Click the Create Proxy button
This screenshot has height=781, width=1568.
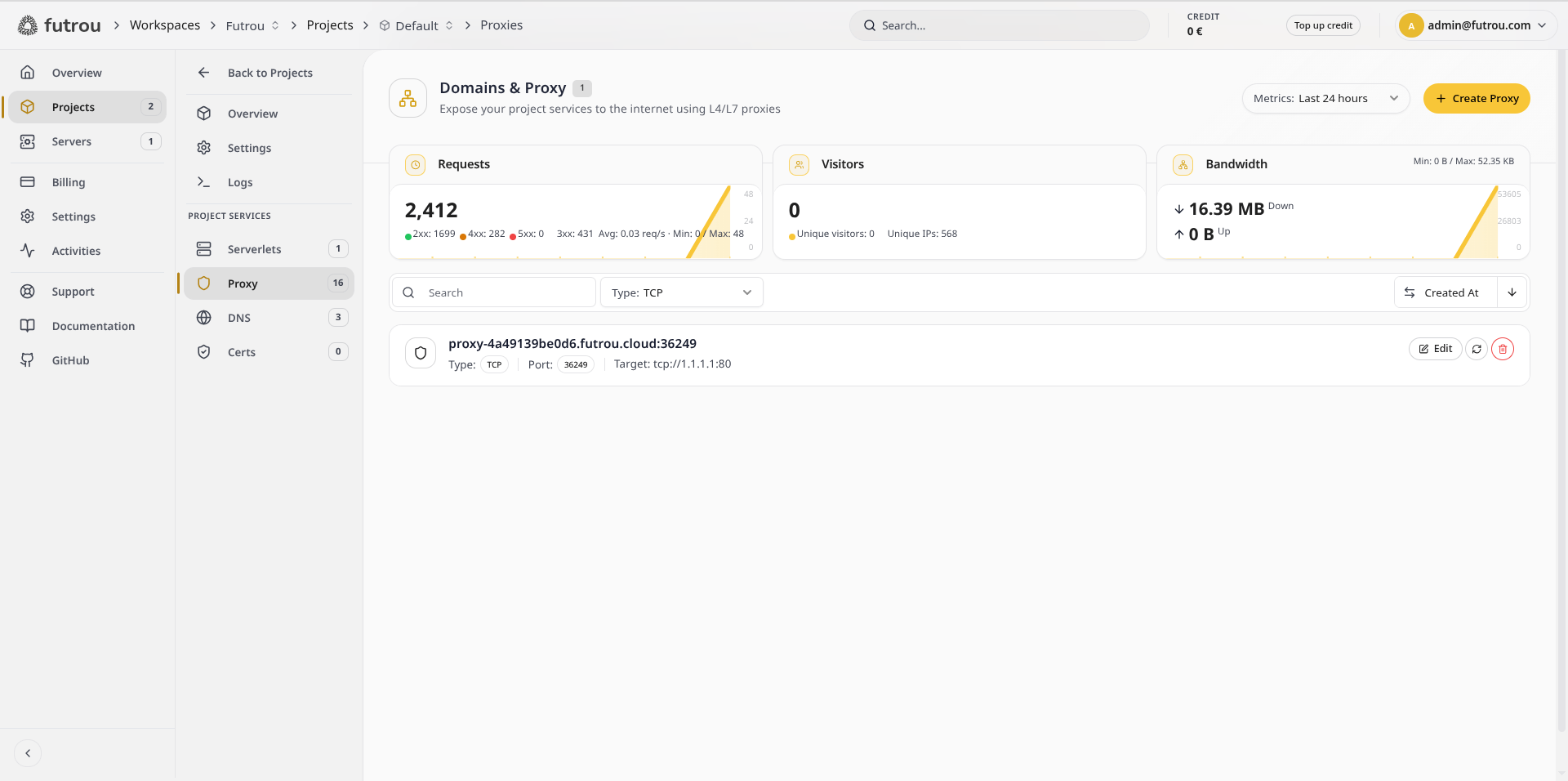coord(1477,99)
